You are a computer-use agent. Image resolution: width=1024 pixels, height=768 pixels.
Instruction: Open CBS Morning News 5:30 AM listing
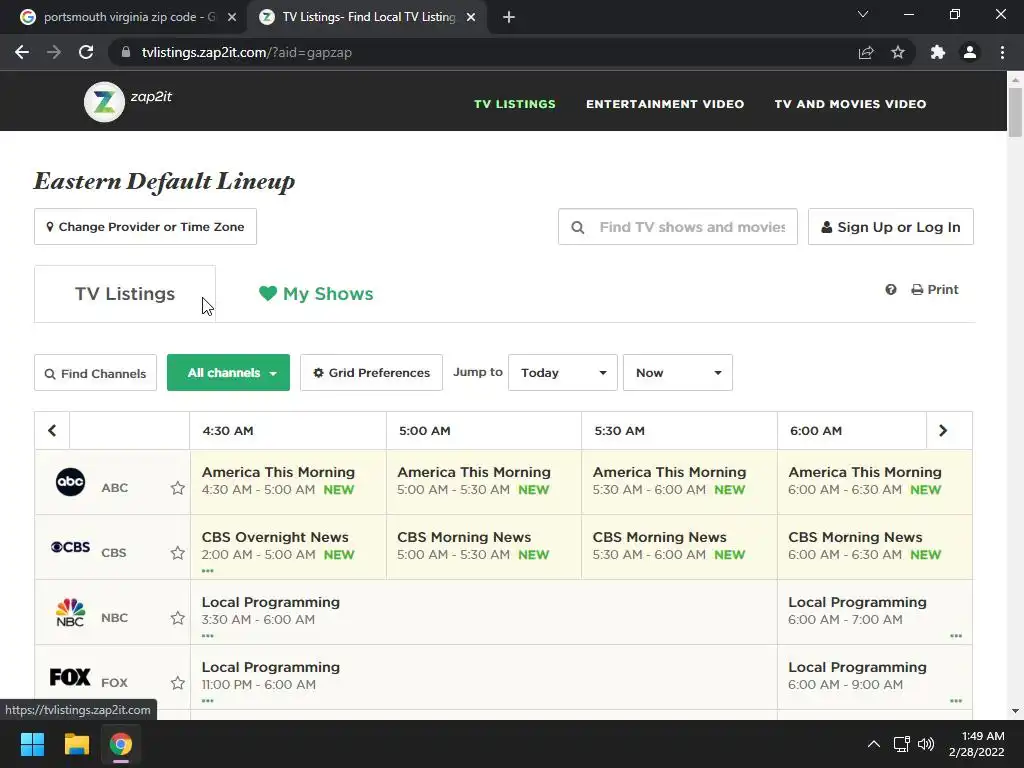pos(679,546)
